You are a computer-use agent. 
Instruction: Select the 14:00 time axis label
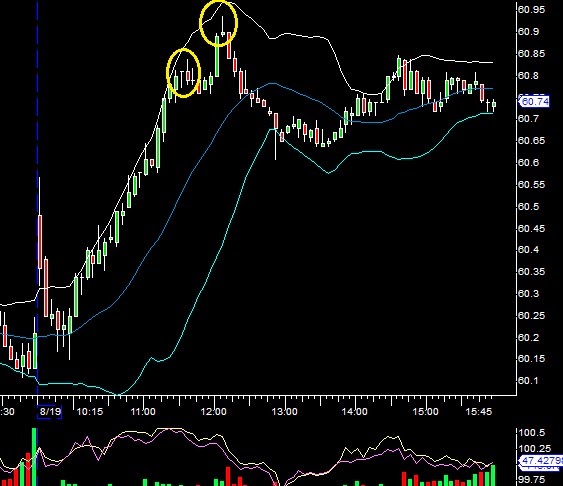click(354, 412)
